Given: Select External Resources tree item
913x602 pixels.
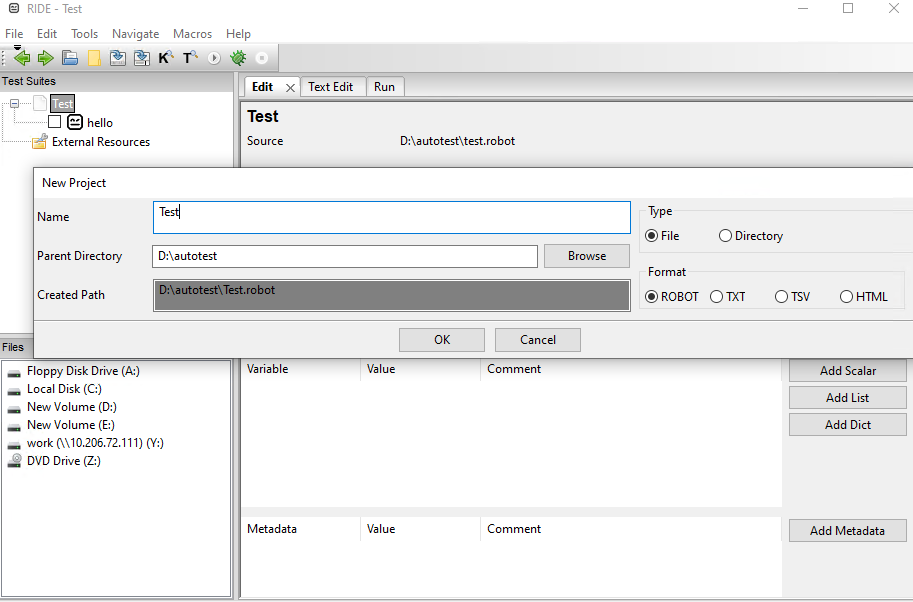Looking at the screenshot, I should [101, 141].
